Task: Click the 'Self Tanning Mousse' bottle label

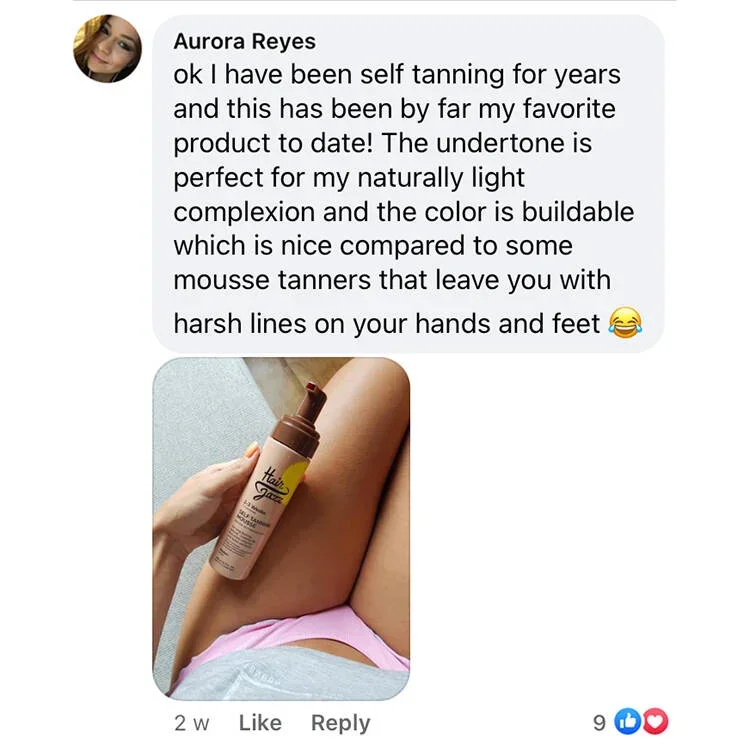Action: click(x=253, y=520)
